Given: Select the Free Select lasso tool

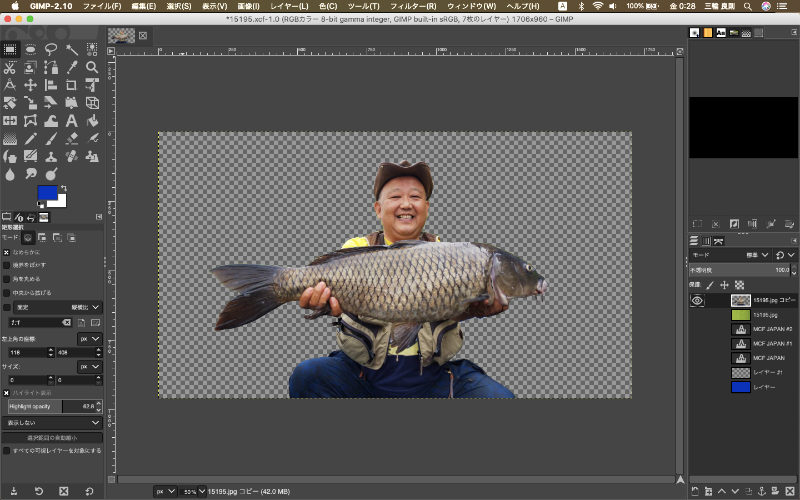Looking at the screenshot, I should tap(51, 49).
